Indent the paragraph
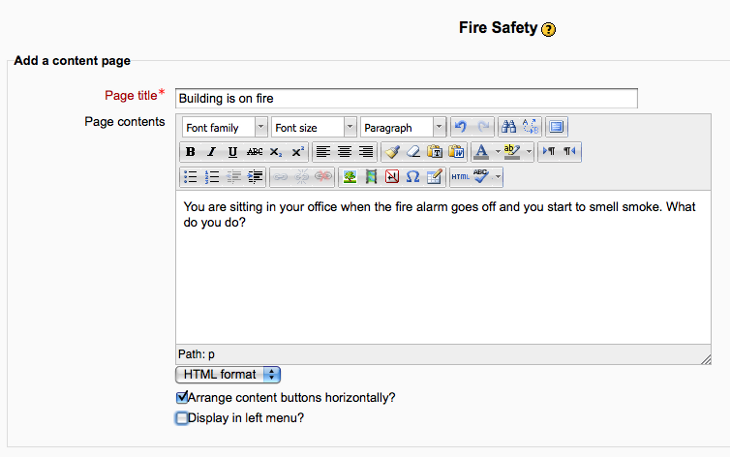 coord(254,177)
